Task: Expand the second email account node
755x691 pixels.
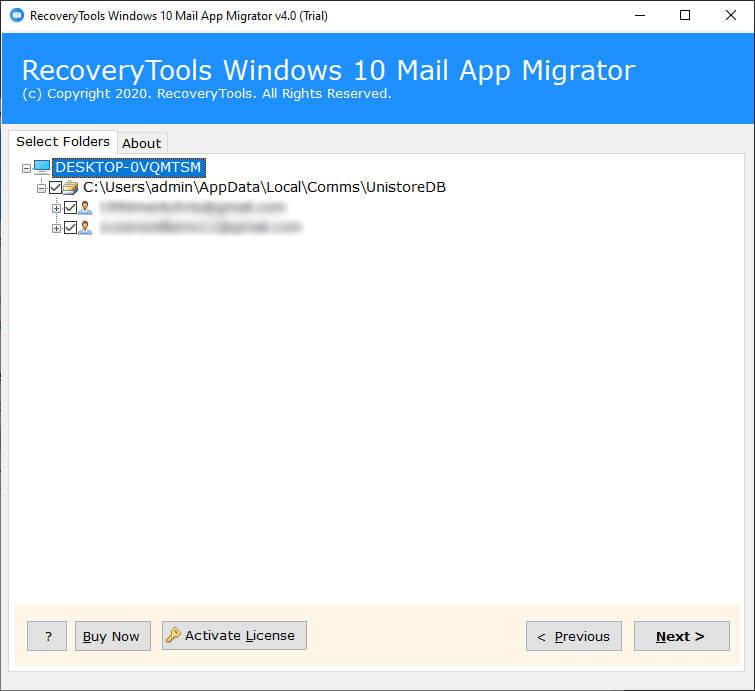Action: 57,228
